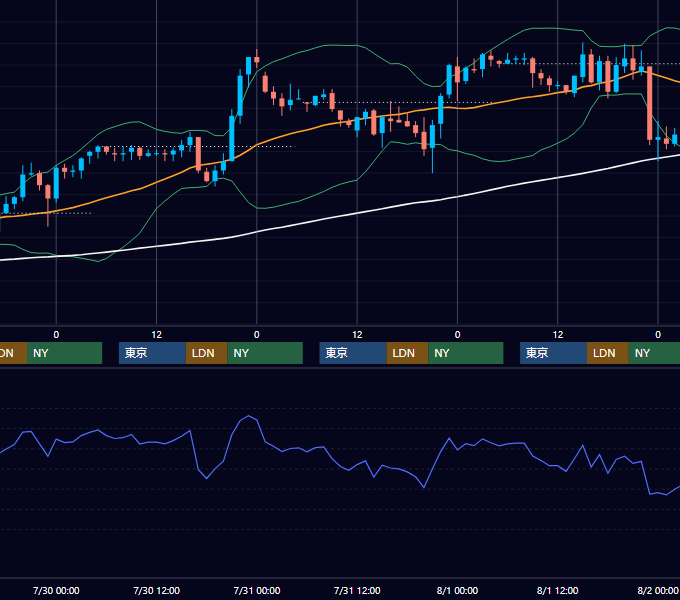Click the highest red candle at 7/31 00:00
Screen dimensions: 680x600
(x=257, y=59)
